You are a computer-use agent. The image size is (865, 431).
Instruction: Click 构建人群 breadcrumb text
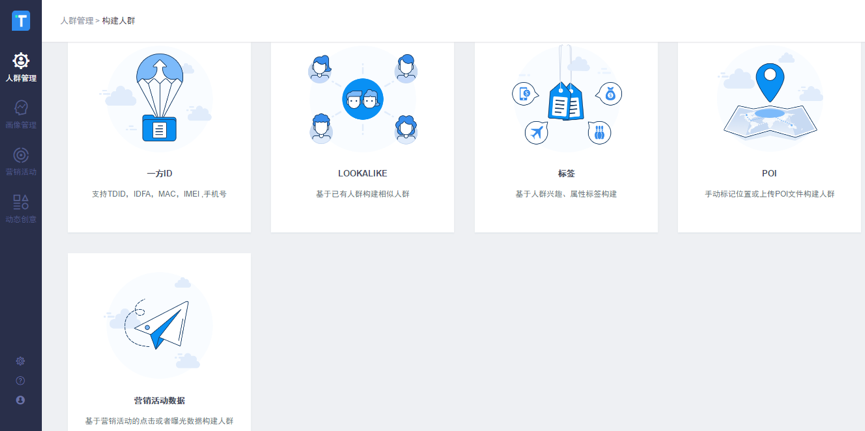118,21
